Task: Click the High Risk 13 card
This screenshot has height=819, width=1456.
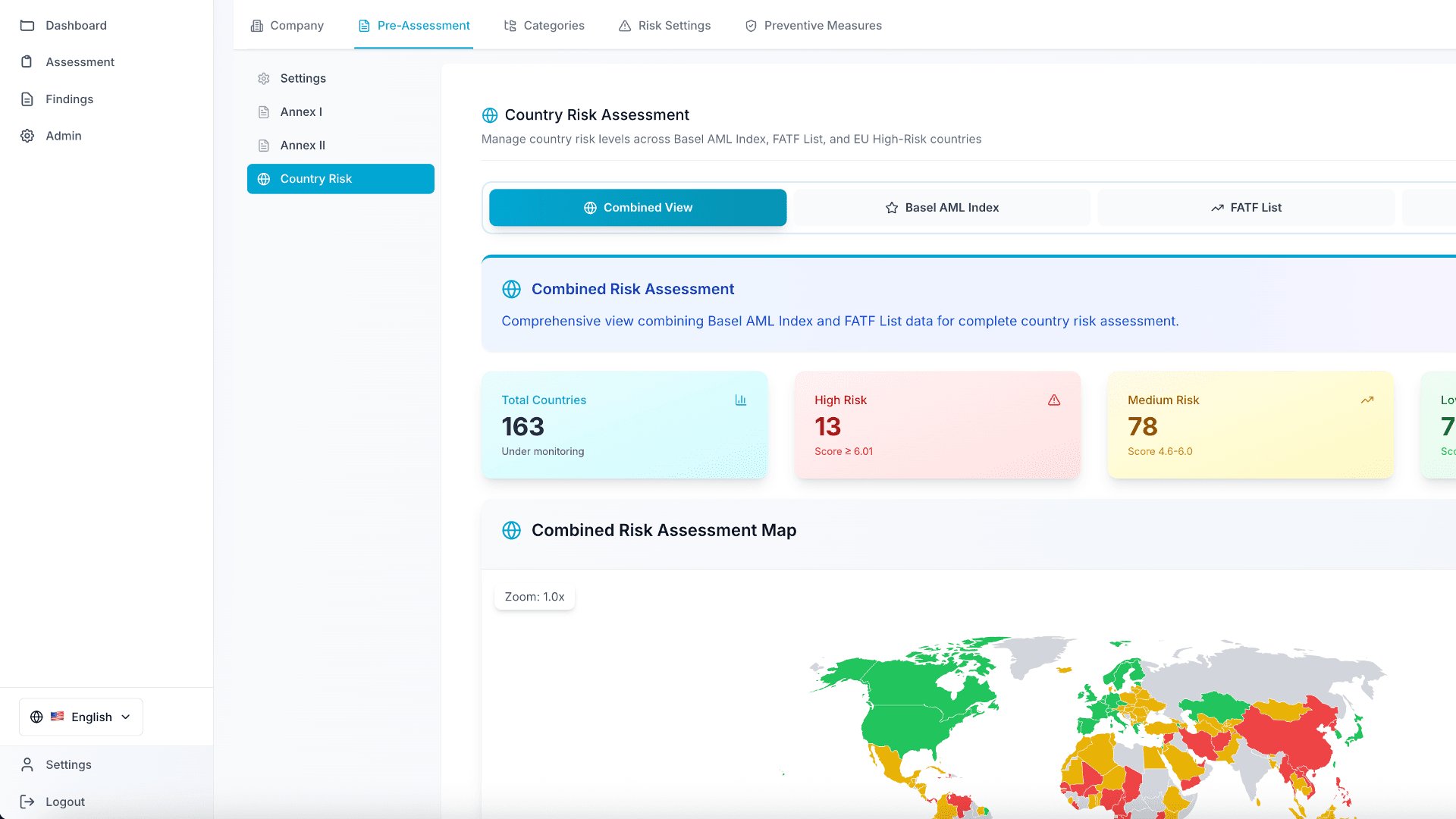Action: pos(937,425)
